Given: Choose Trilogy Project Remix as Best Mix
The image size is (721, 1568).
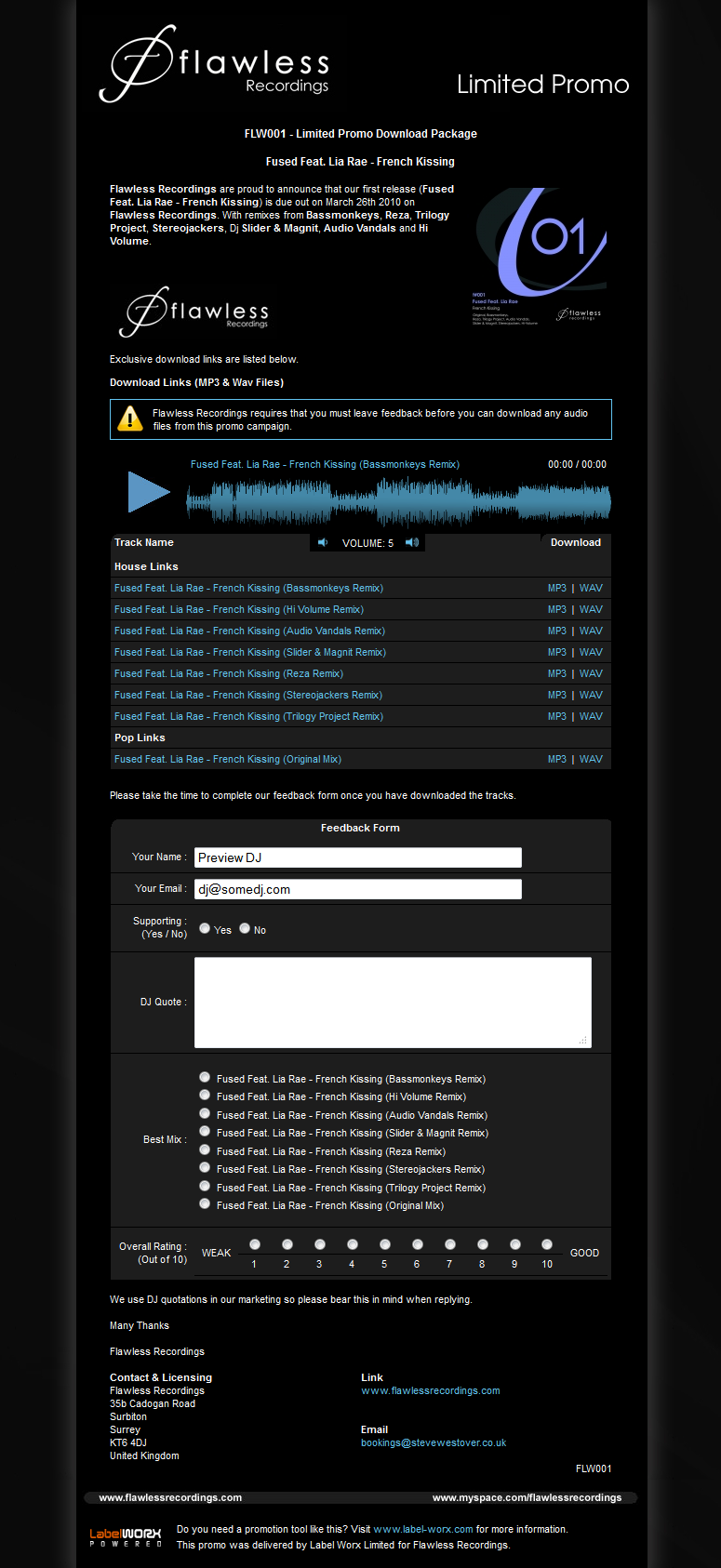Looking at the screenshot, I should (205, 1186).
